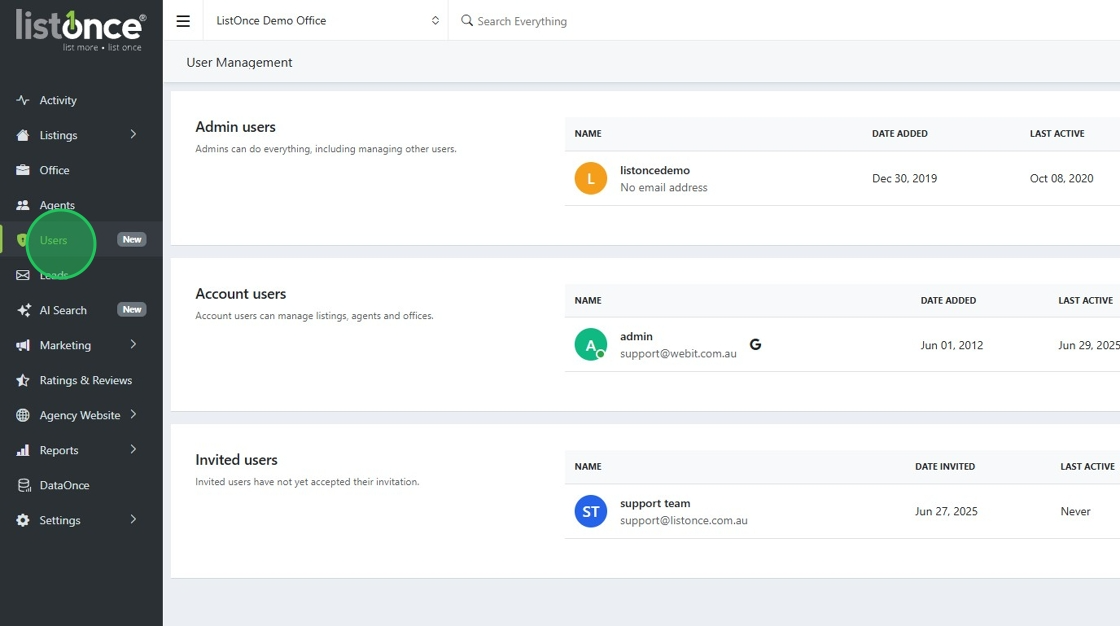Expand the Listings submenu chevron
Image resolution: width=1120 pixels, height=626 pixels.
pyautogui.click(x=133, y=135)
